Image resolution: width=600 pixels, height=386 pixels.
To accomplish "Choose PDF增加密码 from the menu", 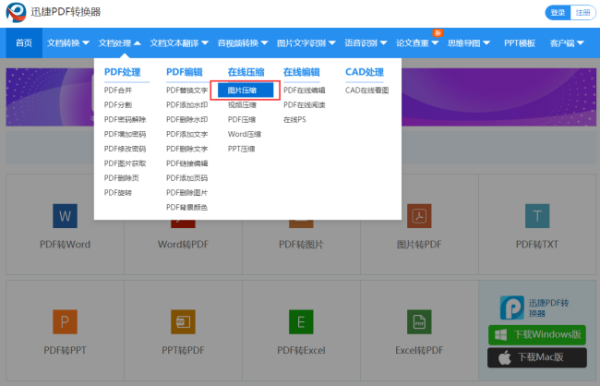I will click(x=125, y=134).
